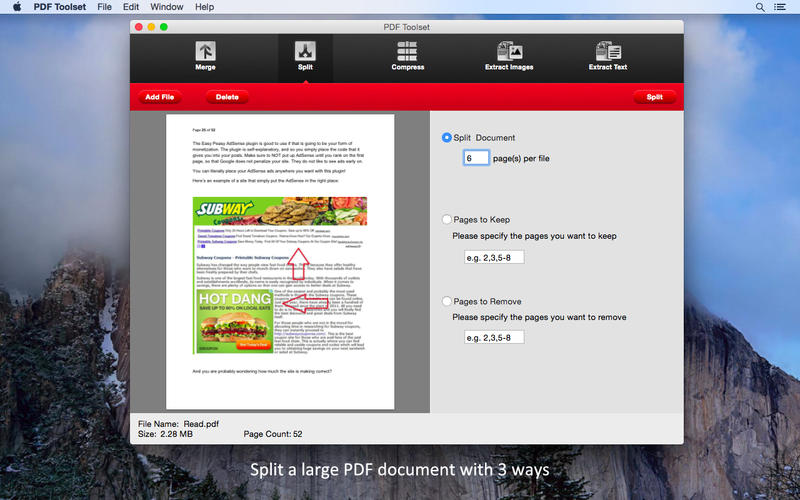Open the PDF Toolset application menu
This screenshot has width=800, height=500.
point(60,7)
